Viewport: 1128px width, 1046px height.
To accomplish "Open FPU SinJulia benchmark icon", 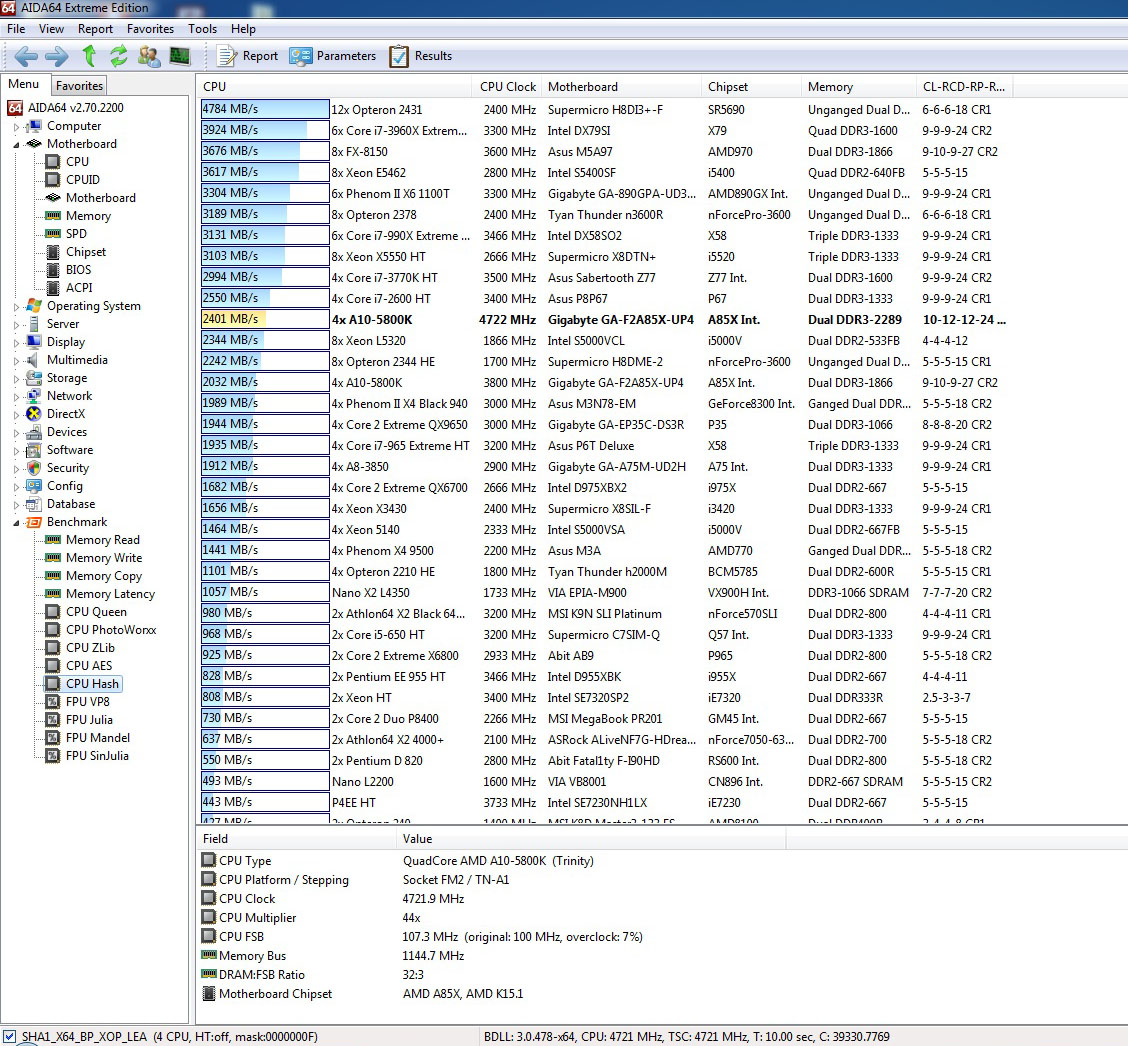I will [53, 755].
